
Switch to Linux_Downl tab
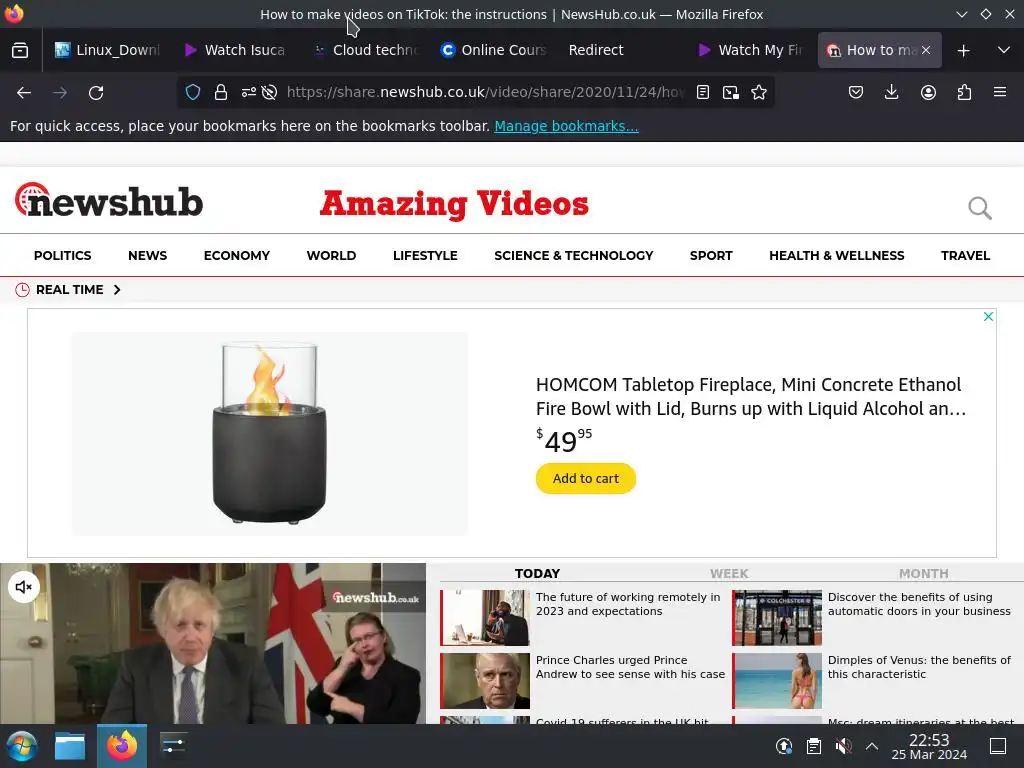[107, 50]
